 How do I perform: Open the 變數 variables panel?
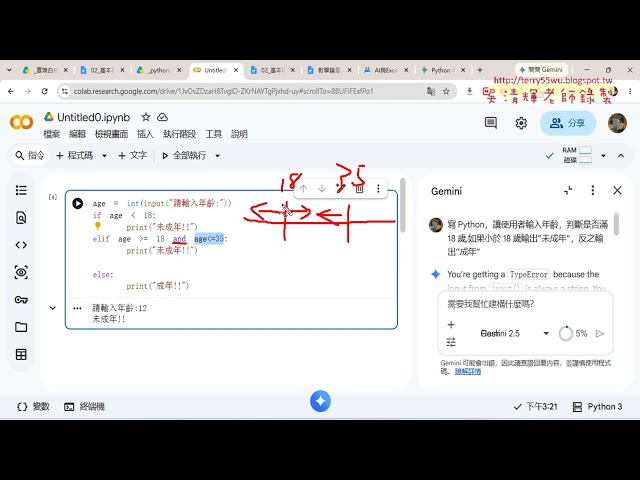[33, 407]
